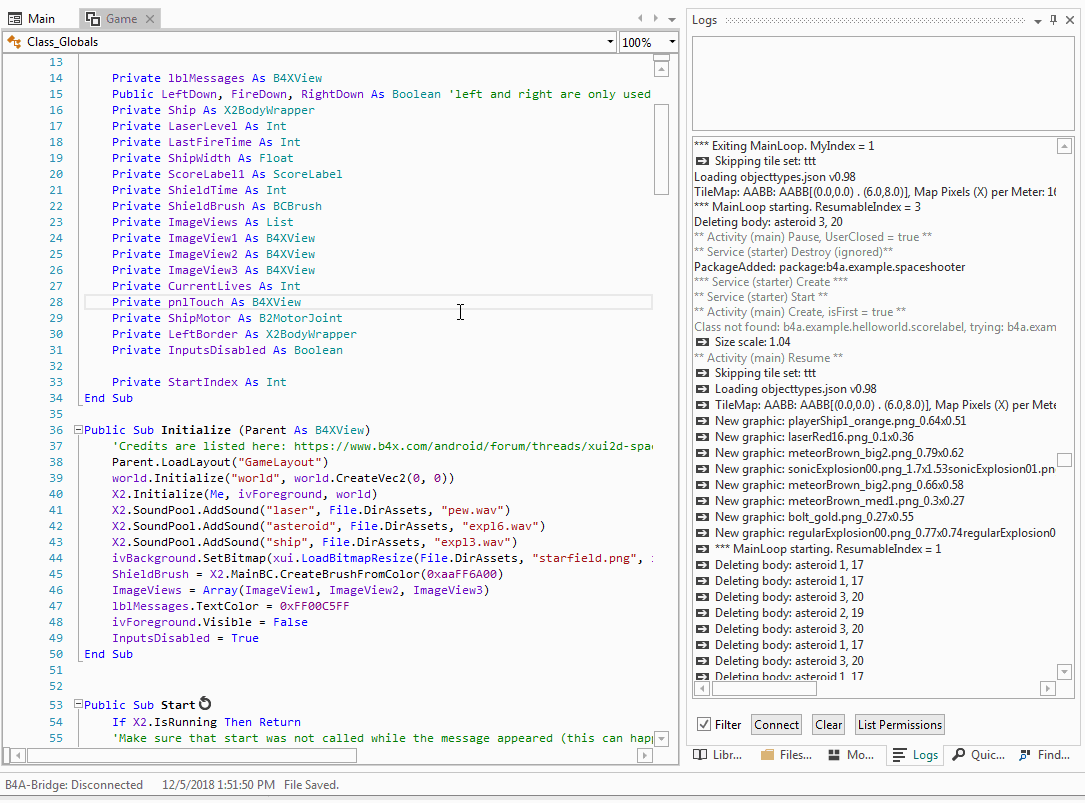Click the List Permissions button
Viewport: 1085px width, 803px height.
[x=899, y=725]
